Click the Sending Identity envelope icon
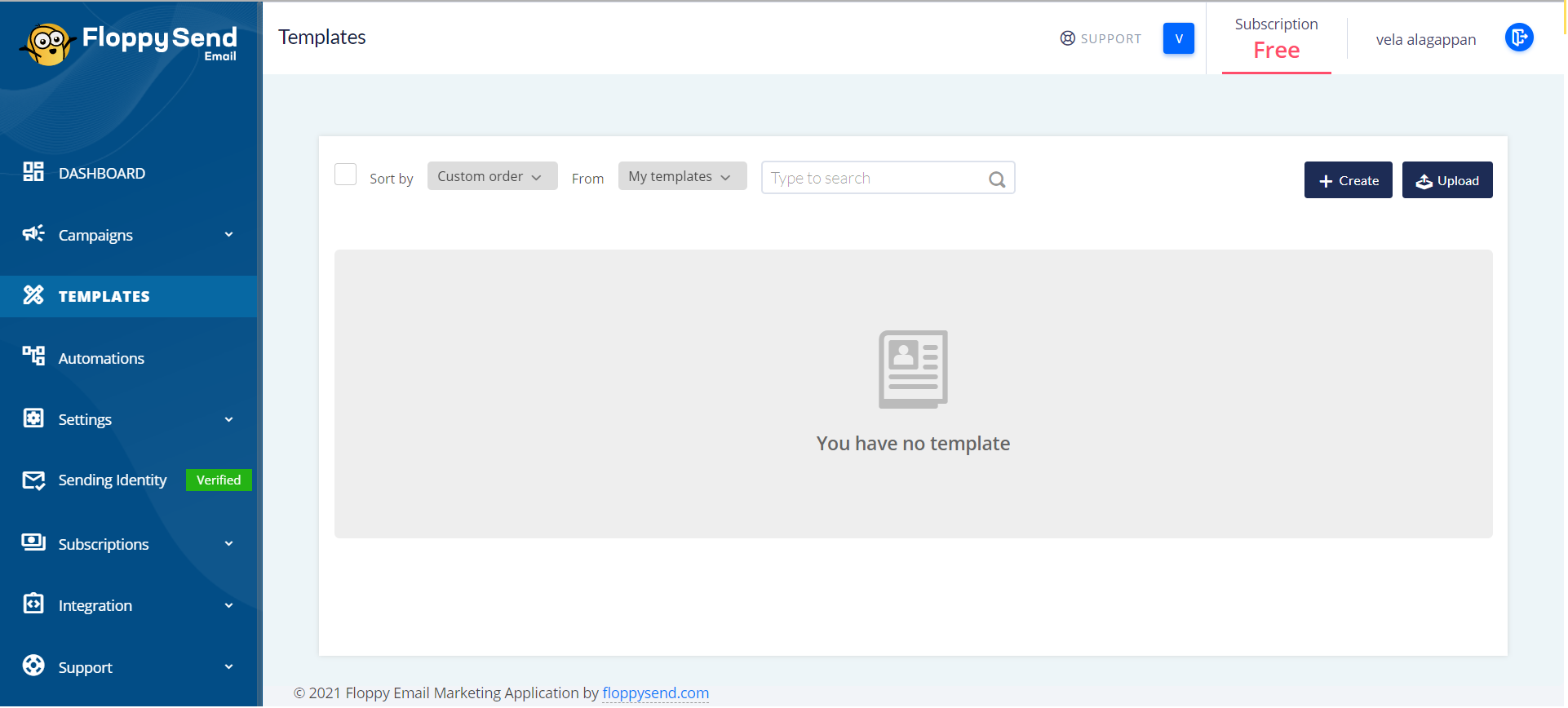The width and height of the screenshot is (1568, 708). click(33, 480)
